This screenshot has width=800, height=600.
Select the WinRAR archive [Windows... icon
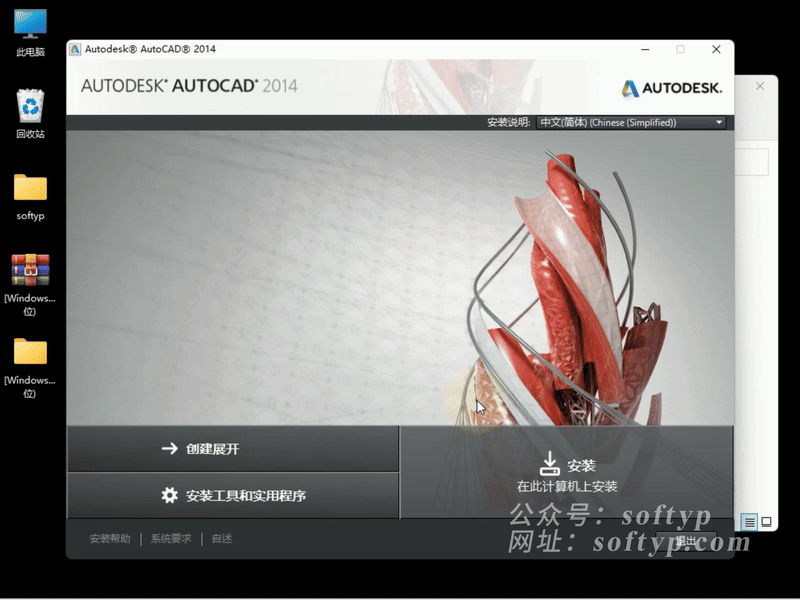coord(30,284)
